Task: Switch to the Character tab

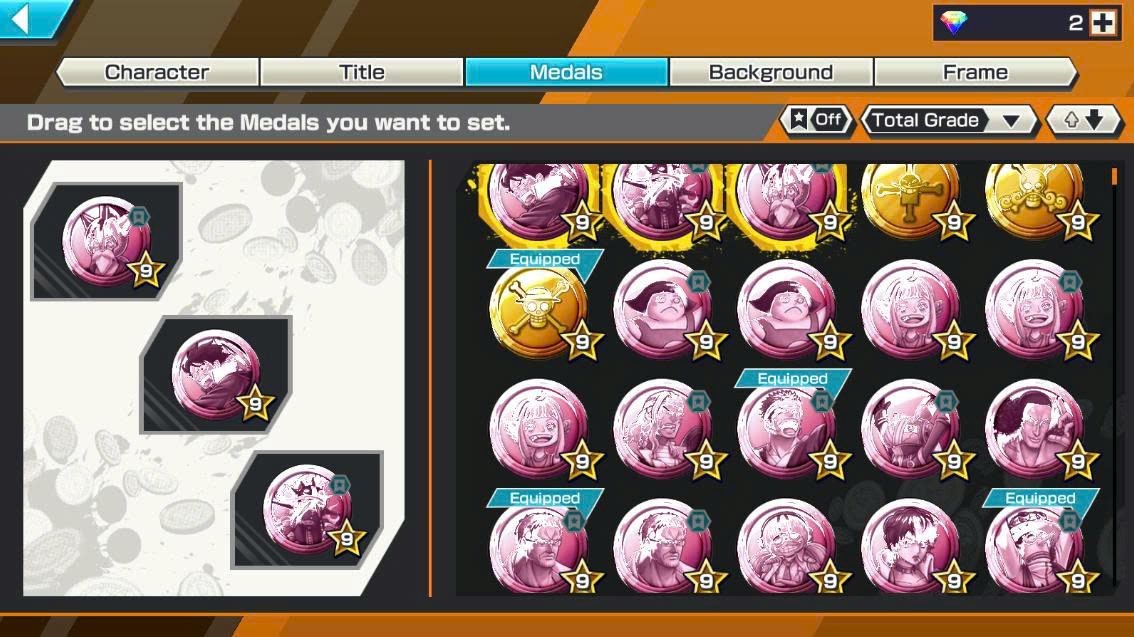Action: (x=157, y=72)
